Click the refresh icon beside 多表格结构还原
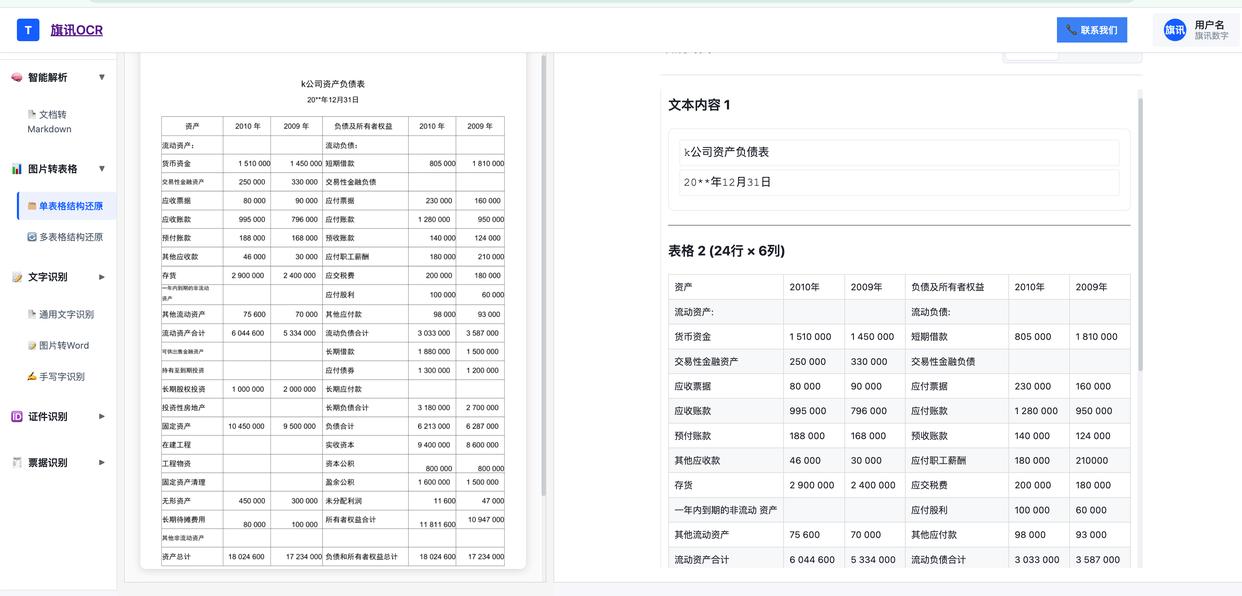Image resolution: width=1242 pixels, height=596 pixels. [x=32, y=237]
